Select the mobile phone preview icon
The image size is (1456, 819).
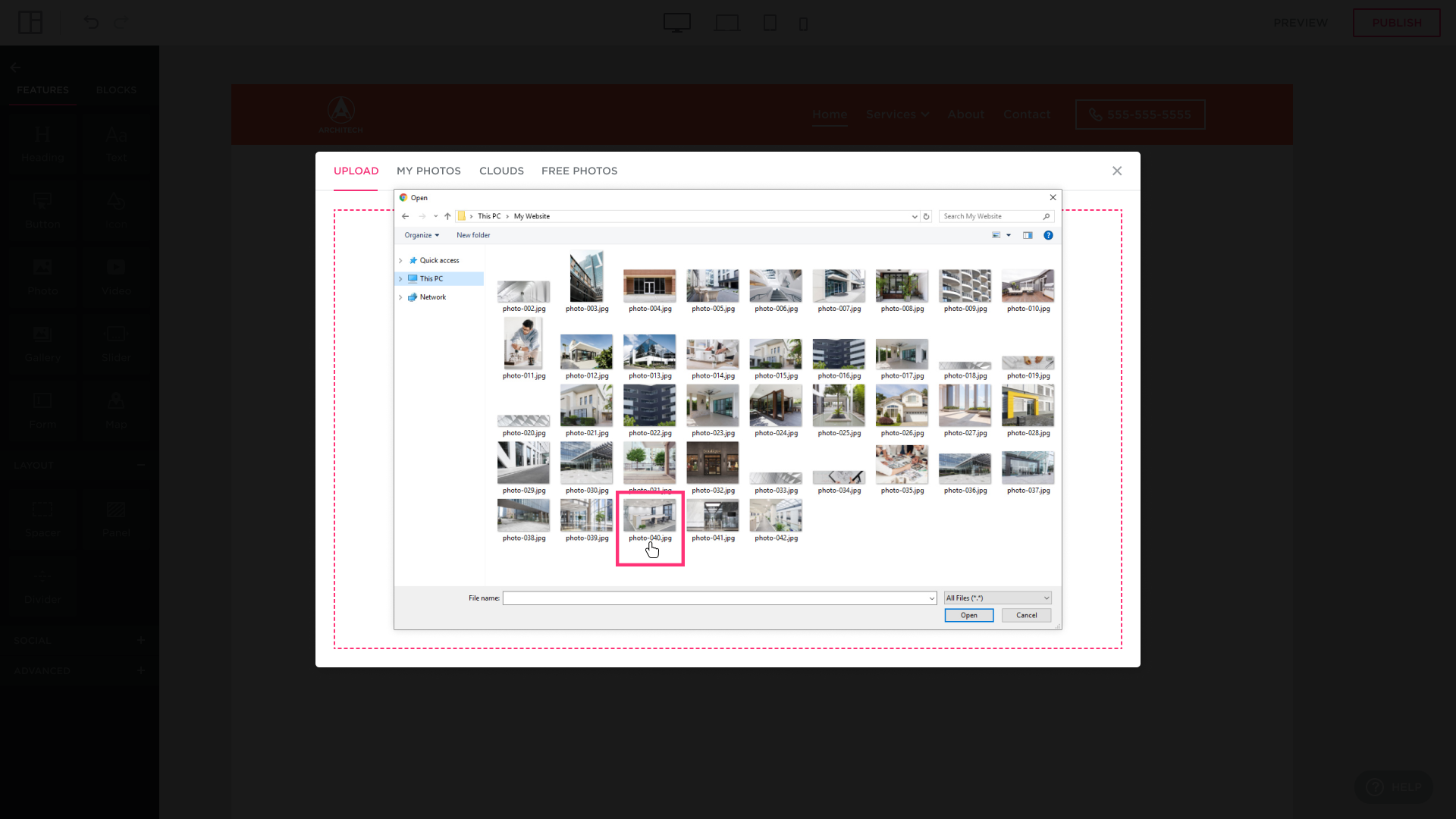coord(803,24)
